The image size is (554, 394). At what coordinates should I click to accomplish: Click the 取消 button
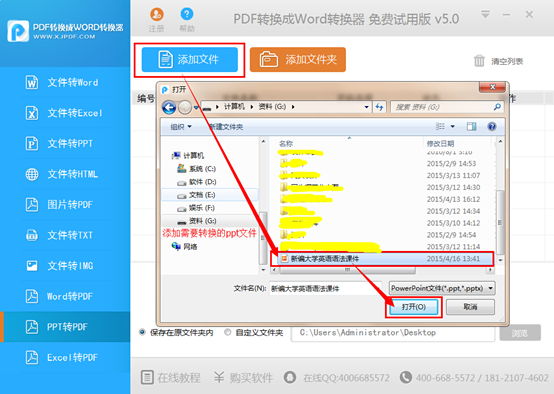[470, 307]
